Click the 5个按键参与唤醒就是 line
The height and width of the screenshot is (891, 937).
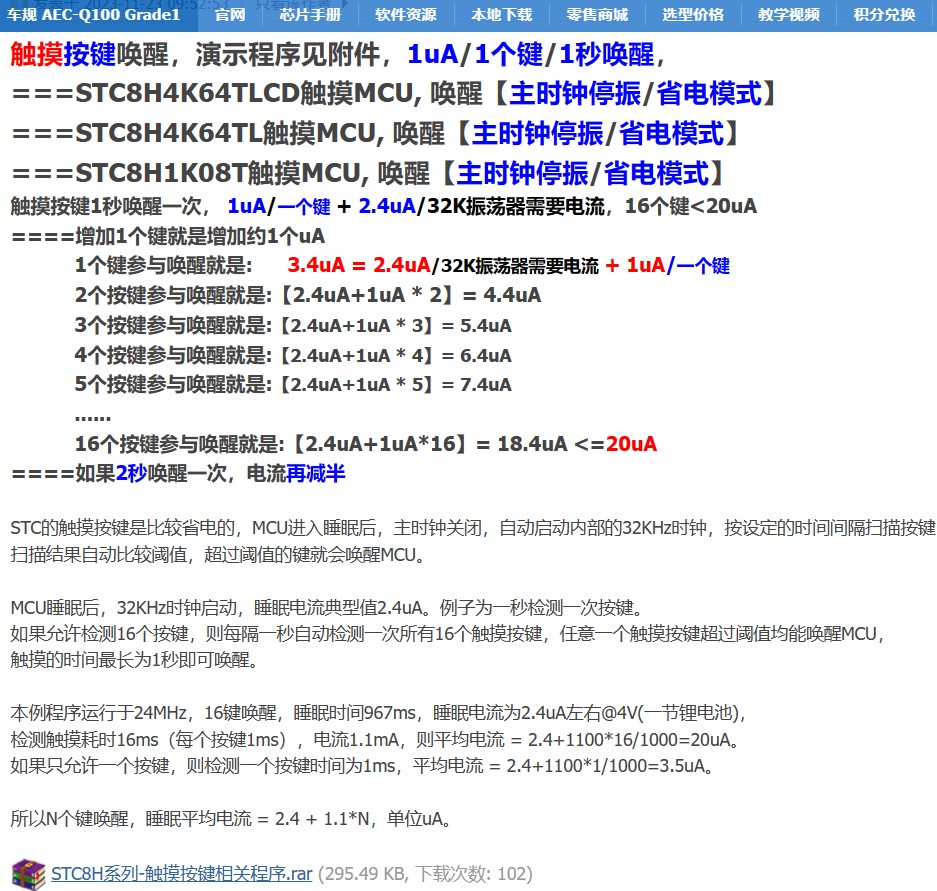tap(293, 384)
